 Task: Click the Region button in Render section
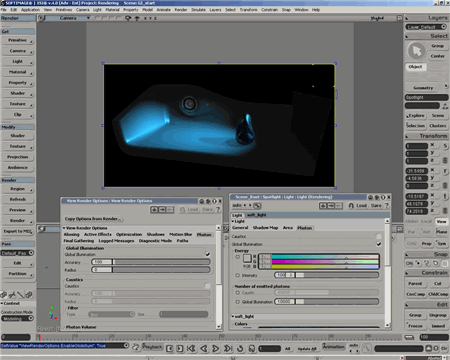[18, 189]
